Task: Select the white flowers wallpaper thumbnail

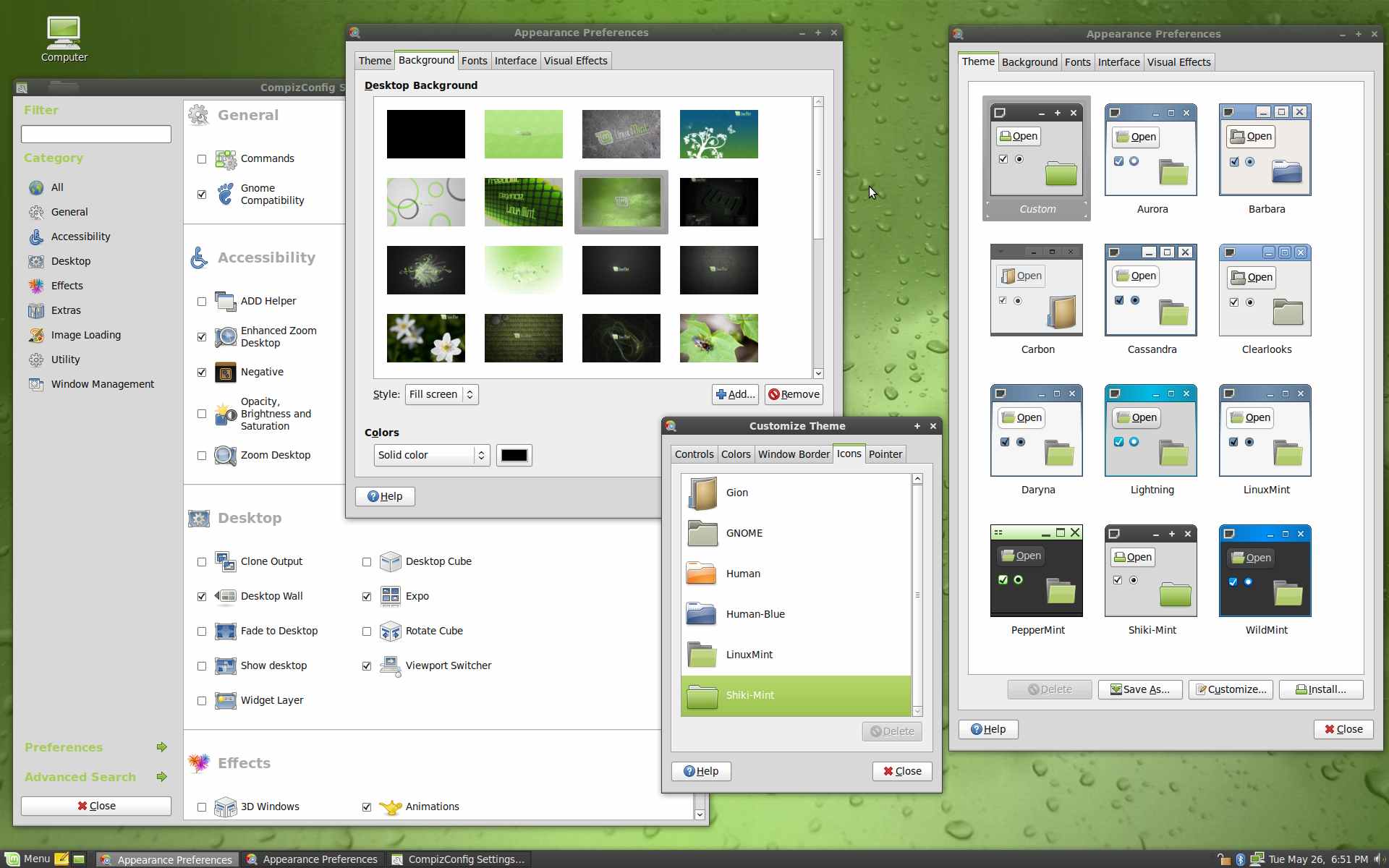Action: (426, 339)
